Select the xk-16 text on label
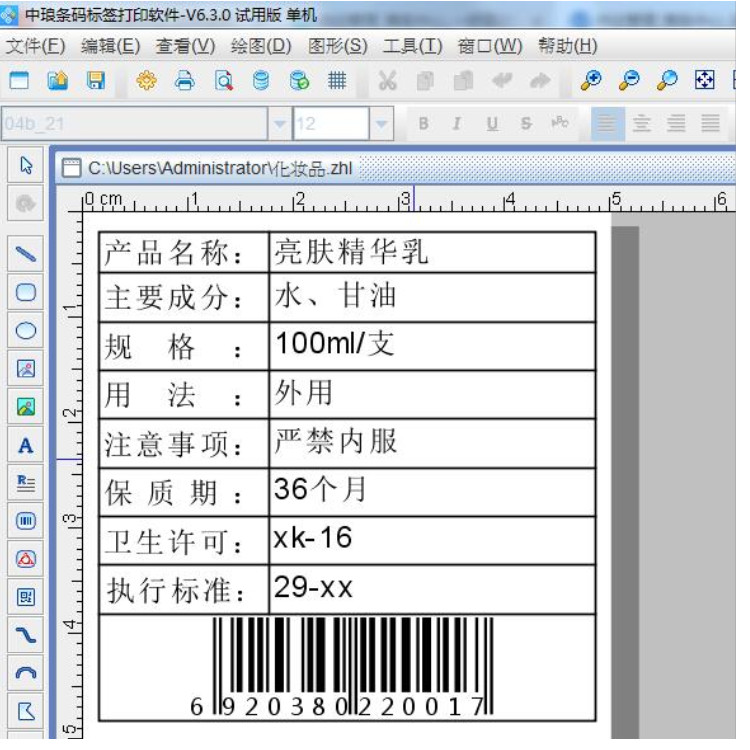The width and height of the screenshot is (750, 750). coord(313,538)
